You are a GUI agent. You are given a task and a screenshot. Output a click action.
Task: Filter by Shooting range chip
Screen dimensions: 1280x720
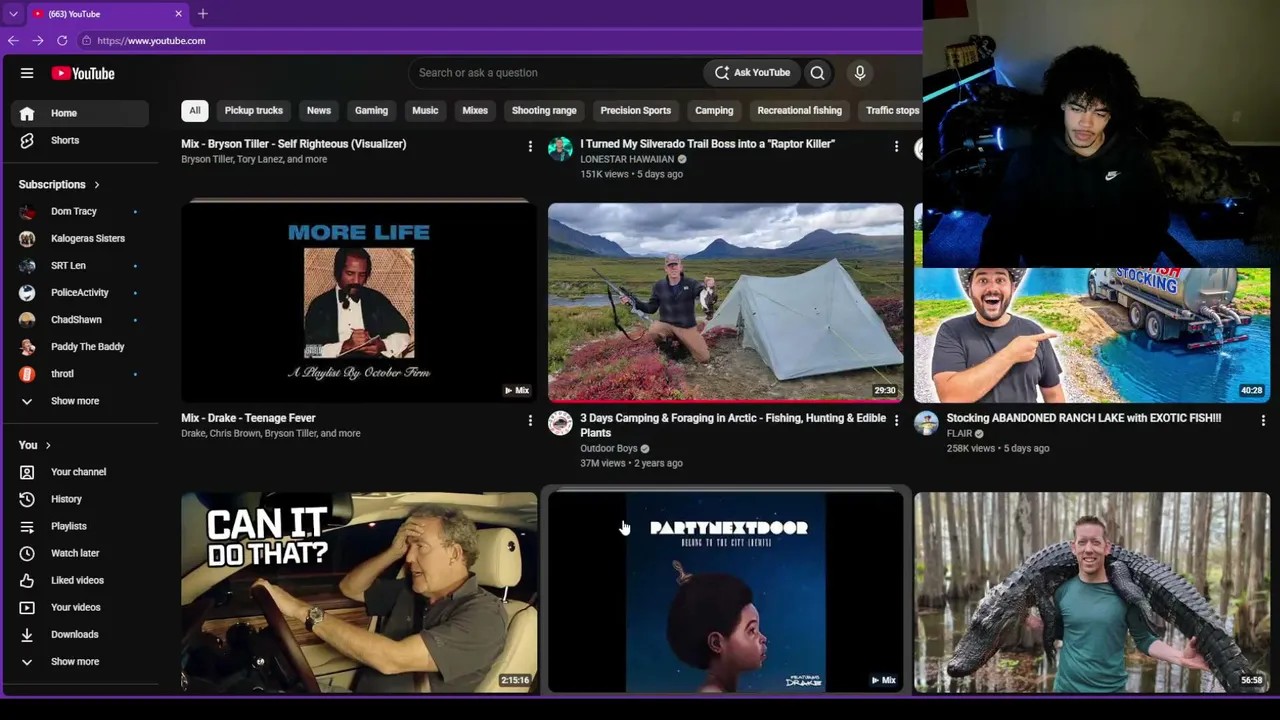[x=544, y=110]
